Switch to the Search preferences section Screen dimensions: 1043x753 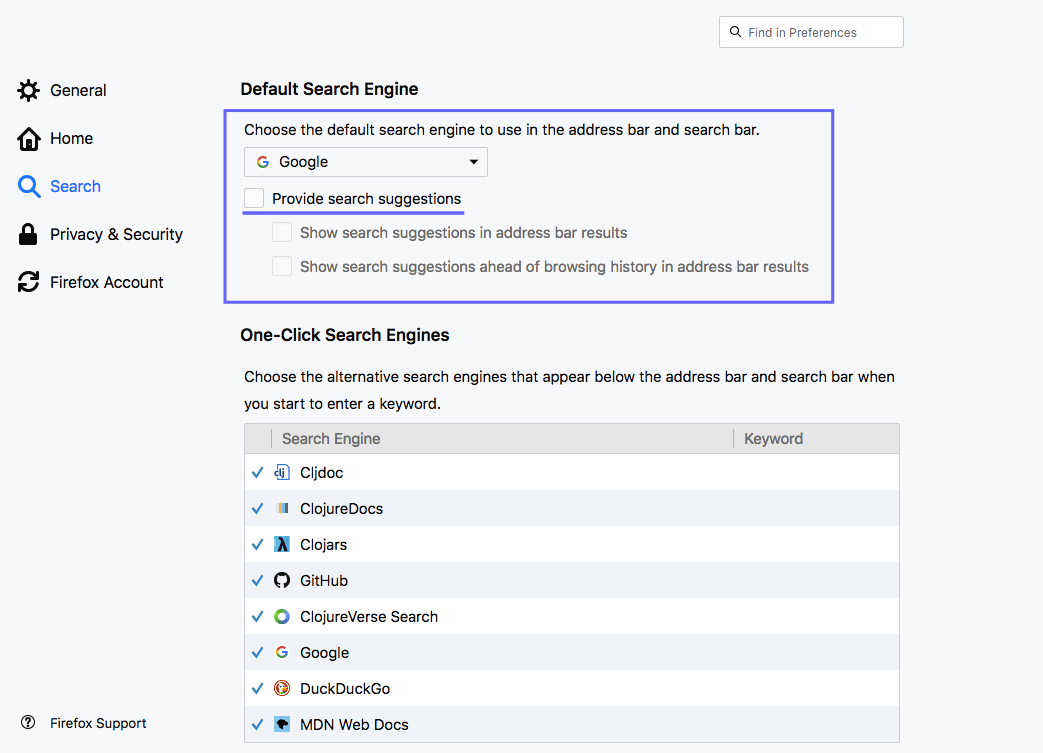[x=75, y=186]
